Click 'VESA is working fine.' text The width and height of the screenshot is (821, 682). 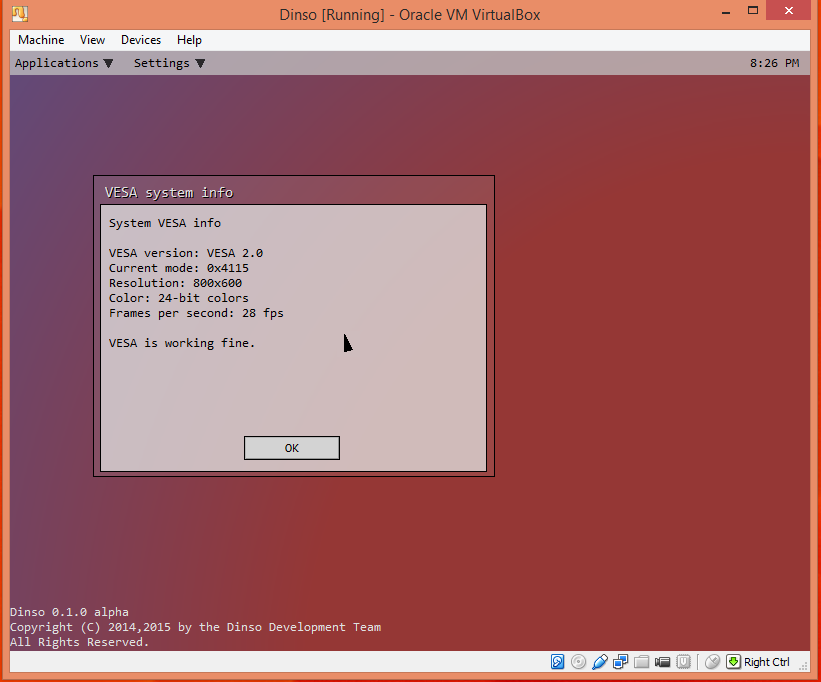182,343
